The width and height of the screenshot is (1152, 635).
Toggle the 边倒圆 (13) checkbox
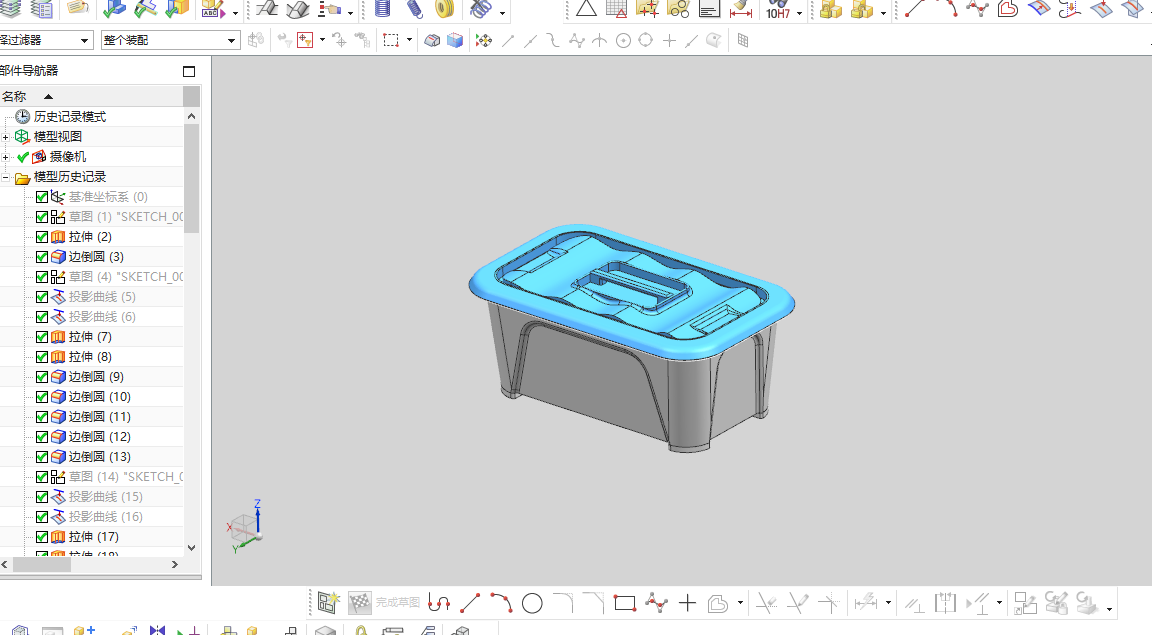42,456
